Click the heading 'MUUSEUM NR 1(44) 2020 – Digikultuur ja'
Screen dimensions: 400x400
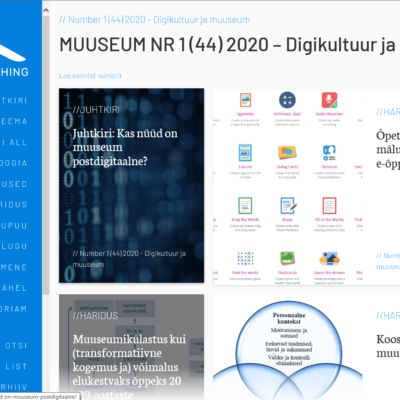(227, 45)
